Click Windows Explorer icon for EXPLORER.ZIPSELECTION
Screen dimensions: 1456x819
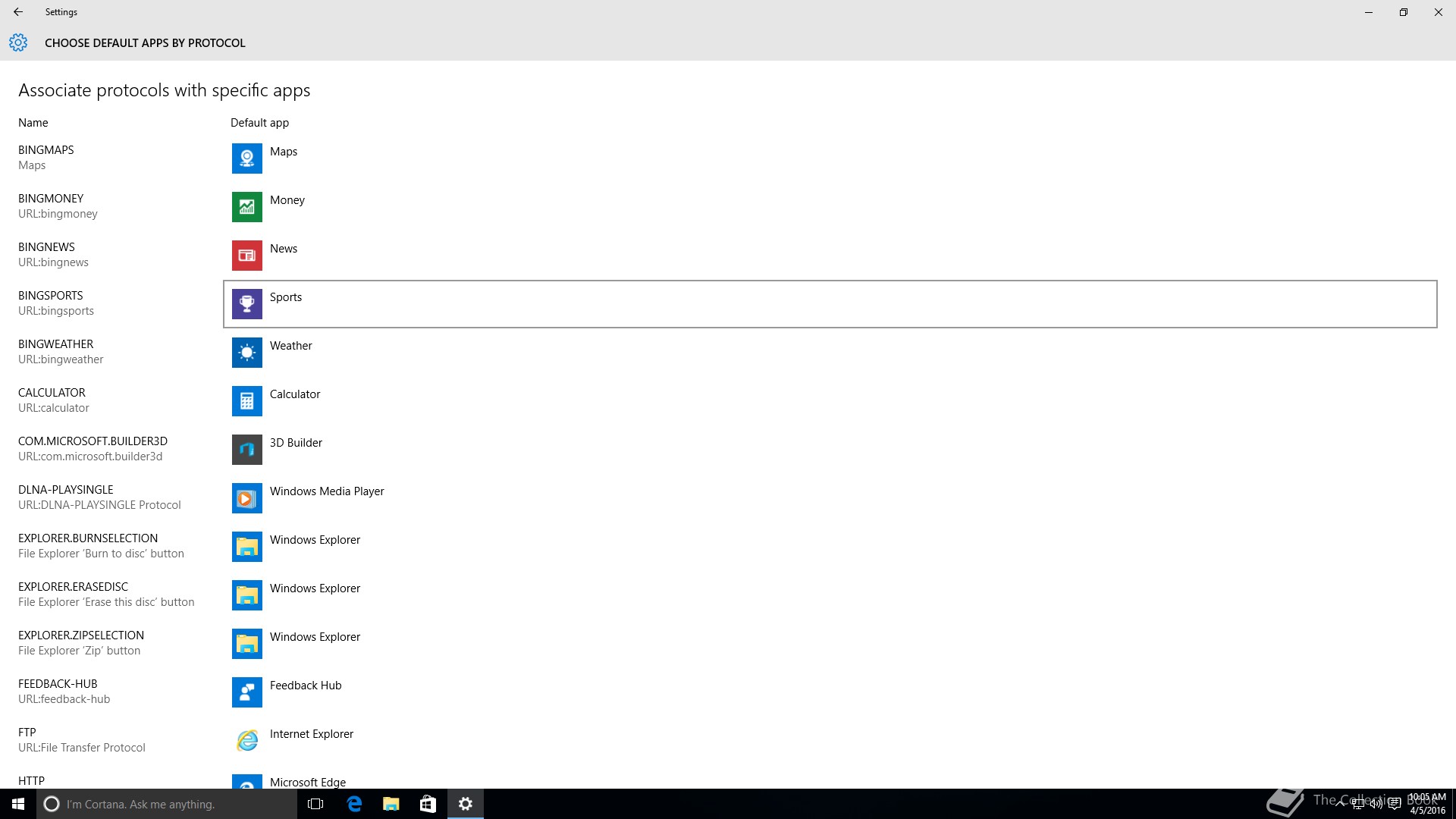246,644
